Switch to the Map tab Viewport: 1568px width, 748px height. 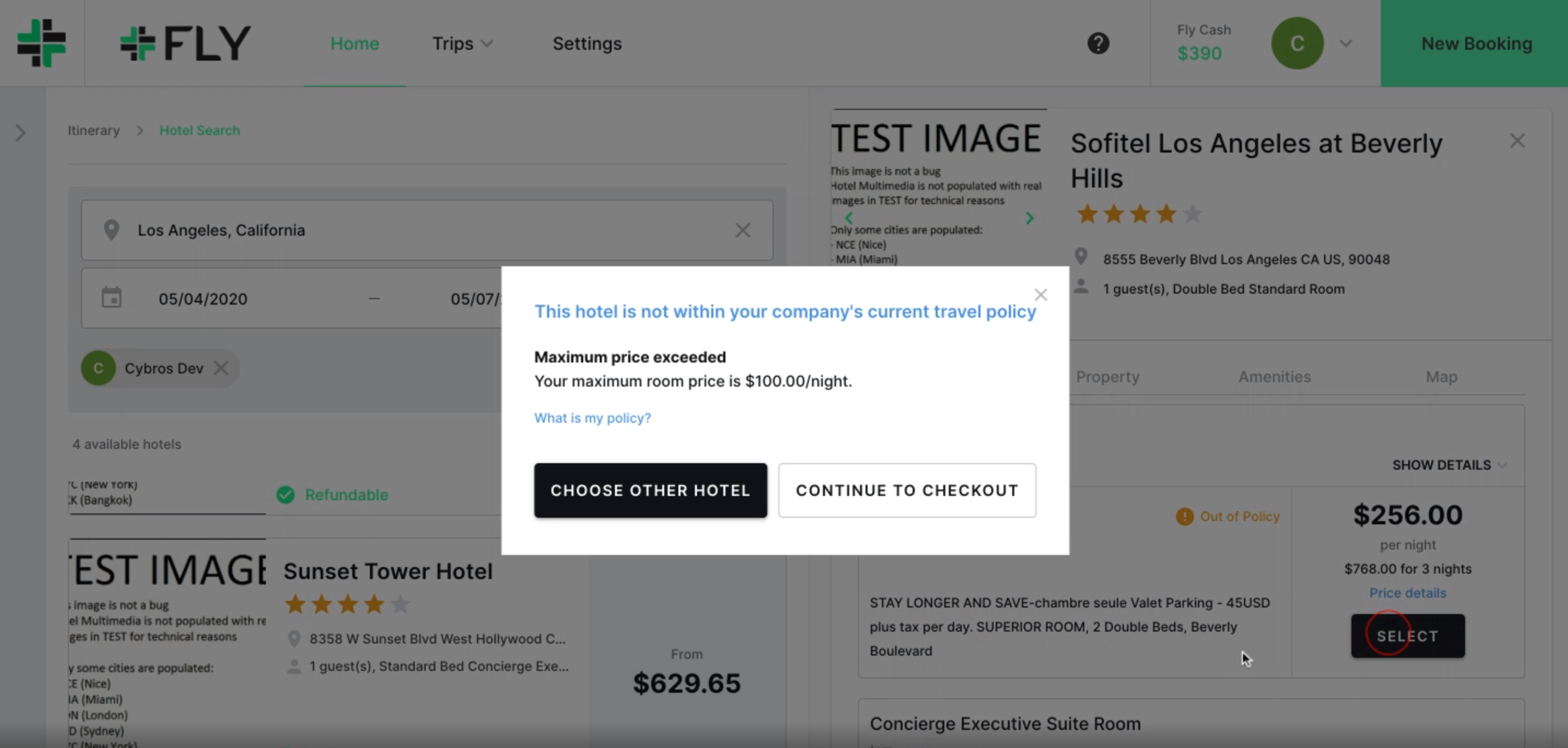1442,376
